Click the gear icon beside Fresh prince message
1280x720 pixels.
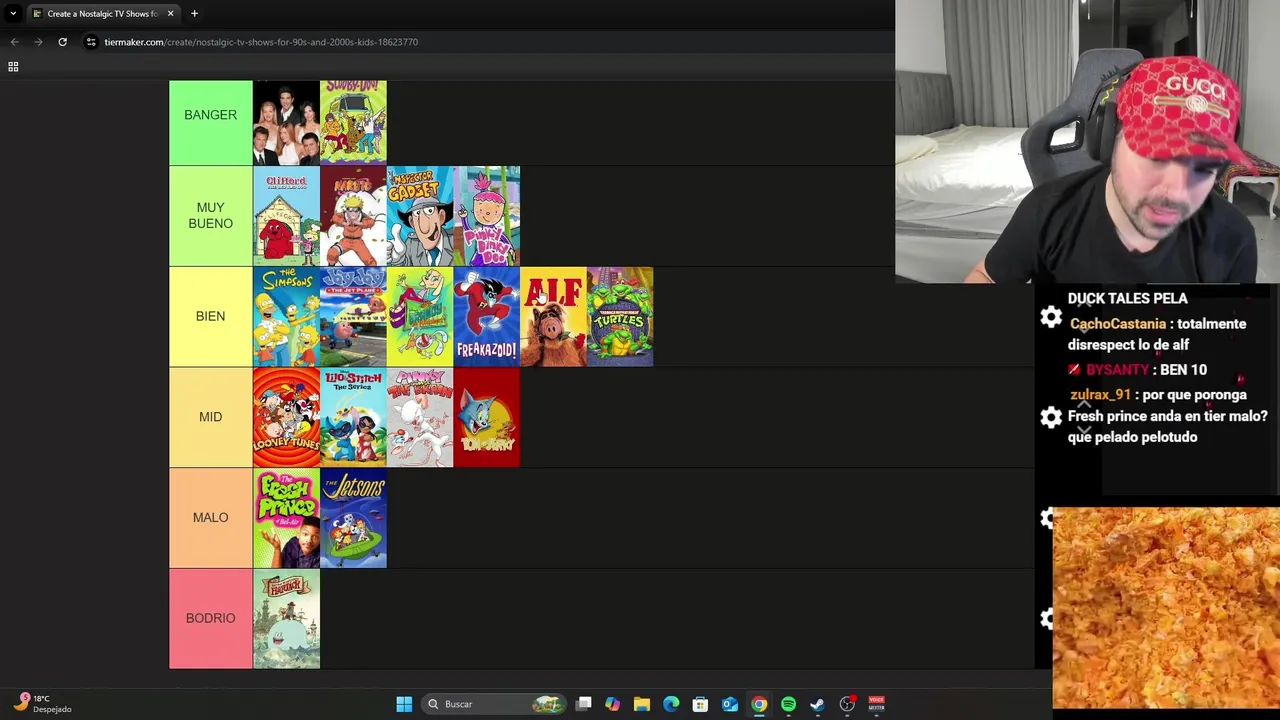pyautogui.click(x=1051, y=418)
